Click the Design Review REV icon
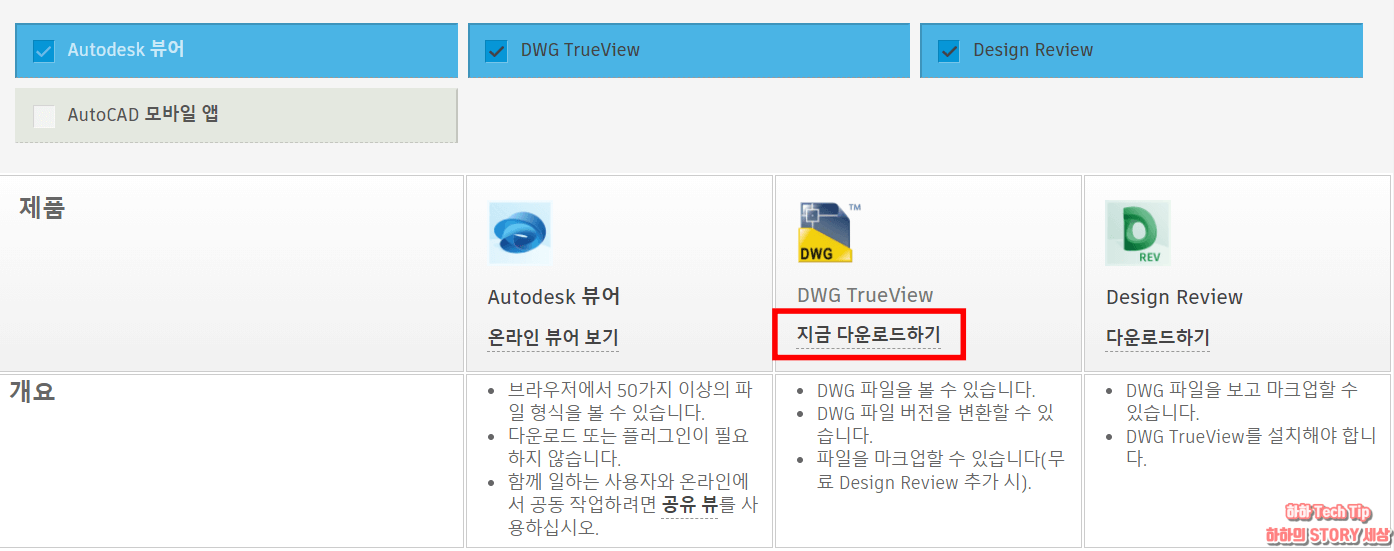Screen dimensions: 1394x551 pos(1138,232)
